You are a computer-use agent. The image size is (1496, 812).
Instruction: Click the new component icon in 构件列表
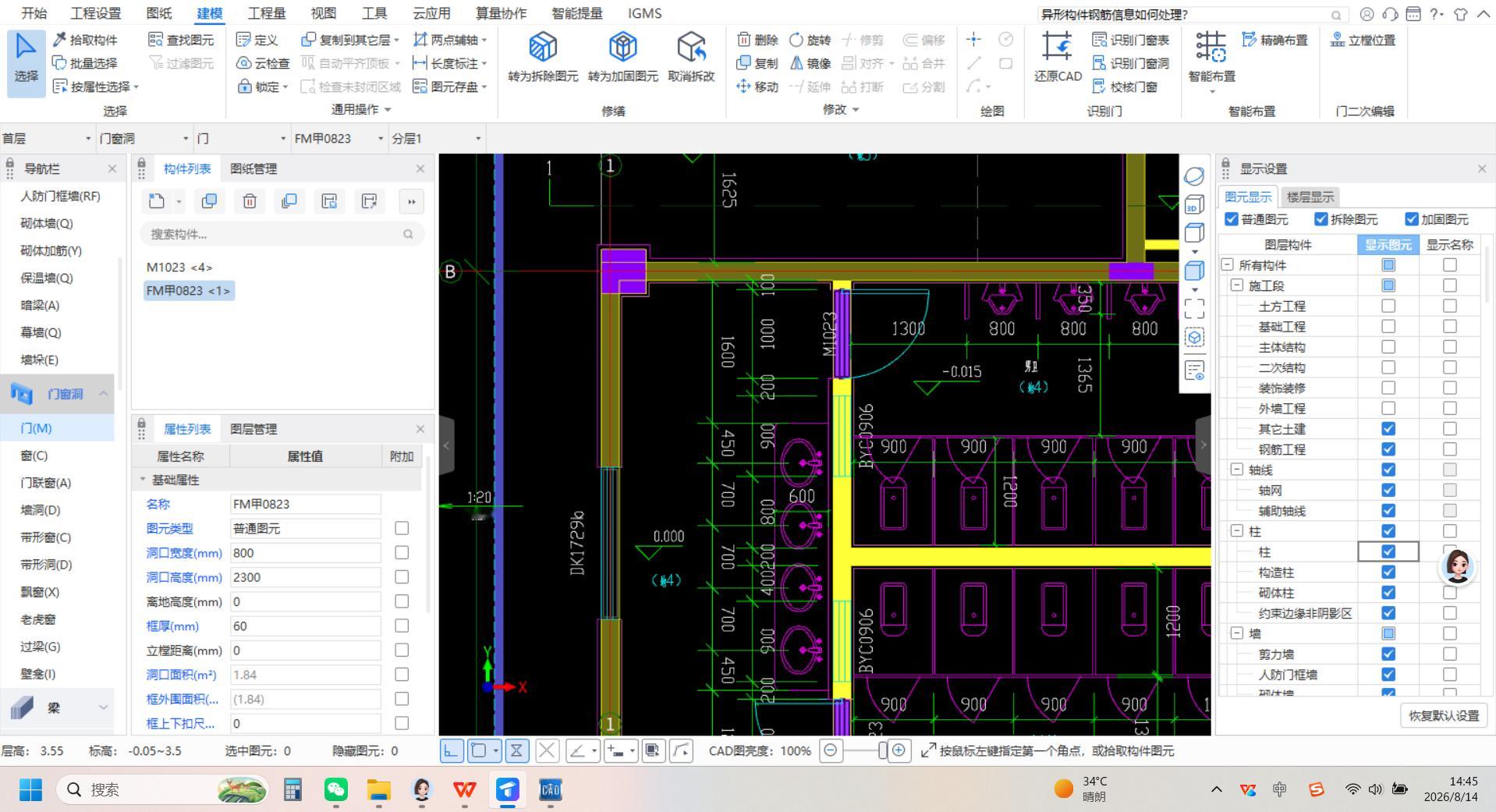pos(157,201)
